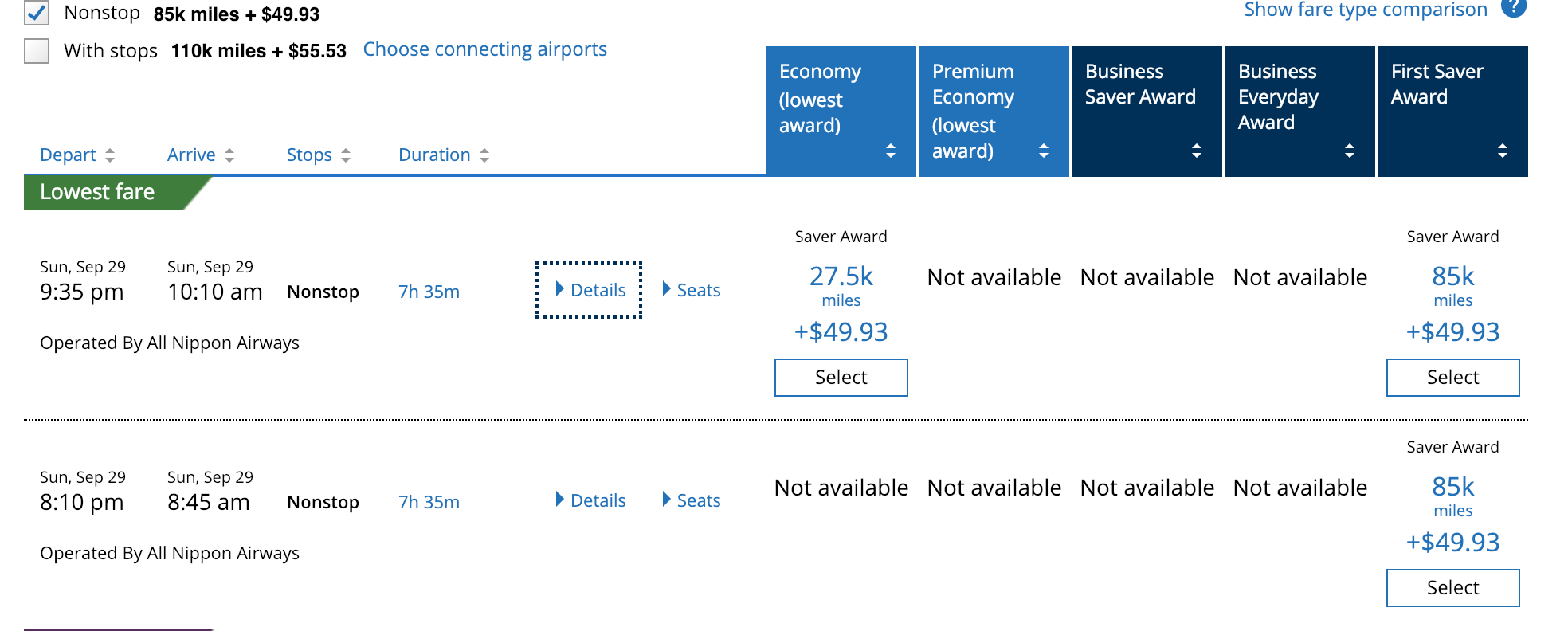Sort Economy lowest award column arrows

click(x=891, y=151)
